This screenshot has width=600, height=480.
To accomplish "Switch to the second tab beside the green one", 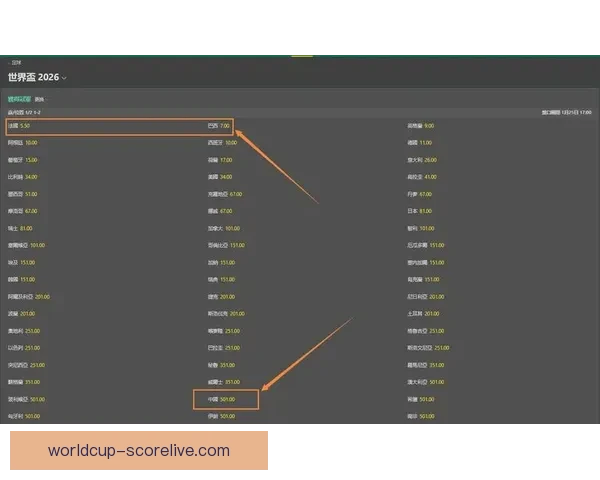I will click(x=39, y=100).
